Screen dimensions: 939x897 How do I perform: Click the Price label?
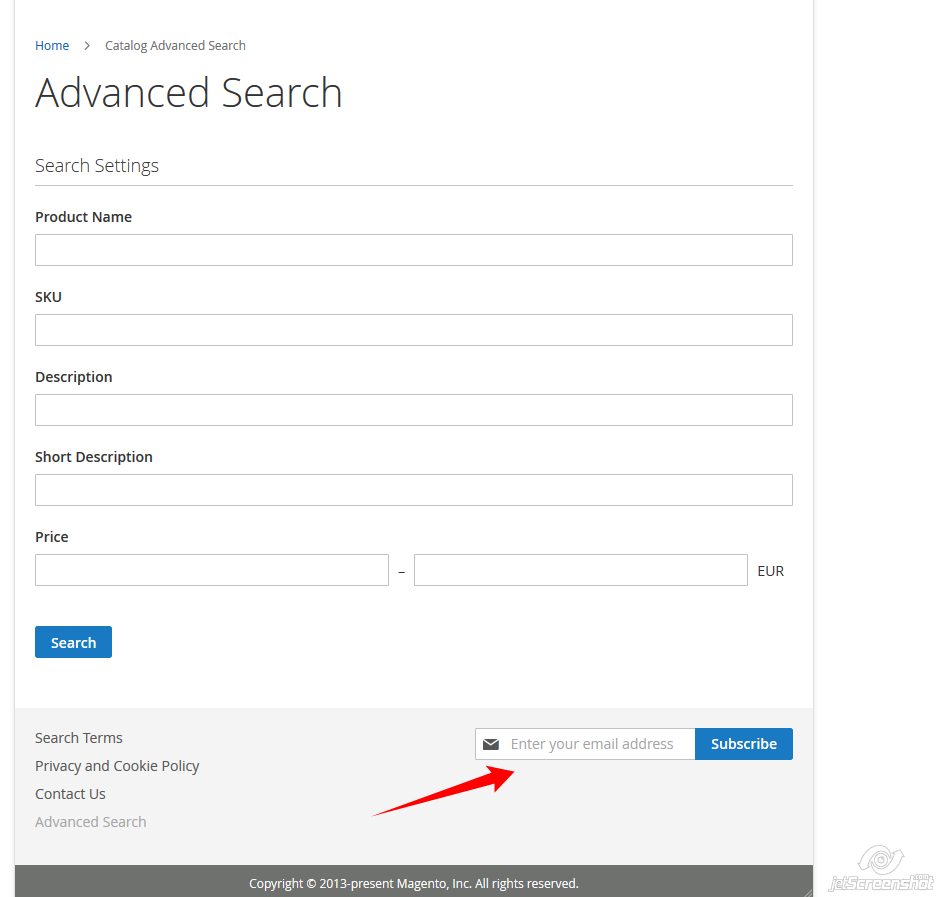point(52,537)
